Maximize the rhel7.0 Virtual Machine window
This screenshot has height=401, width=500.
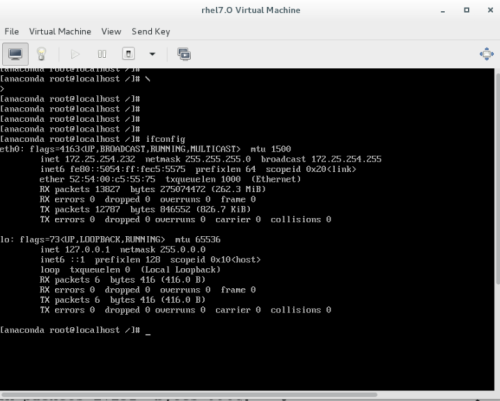(467, 10)
